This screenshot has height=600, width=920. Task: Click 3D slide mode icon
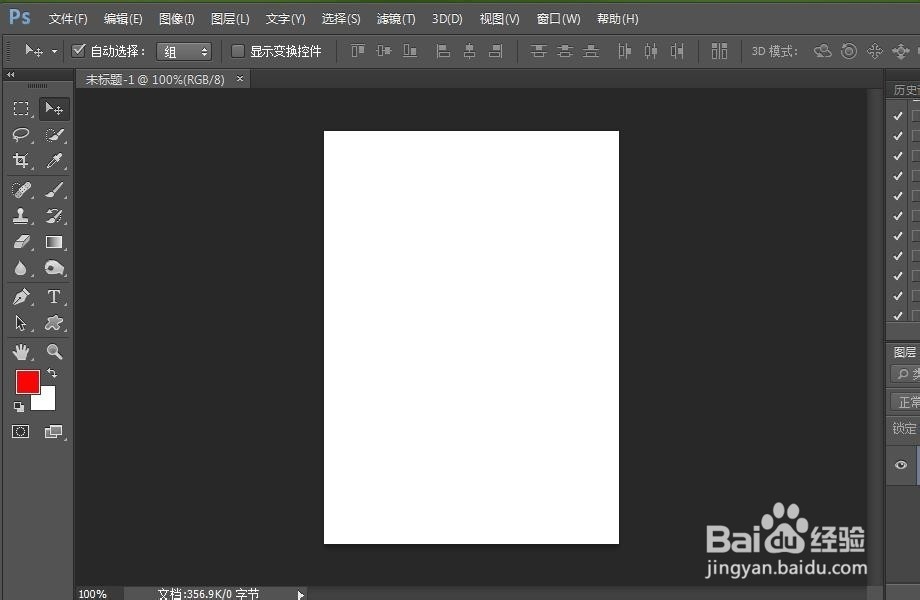(x=901, y=51)
